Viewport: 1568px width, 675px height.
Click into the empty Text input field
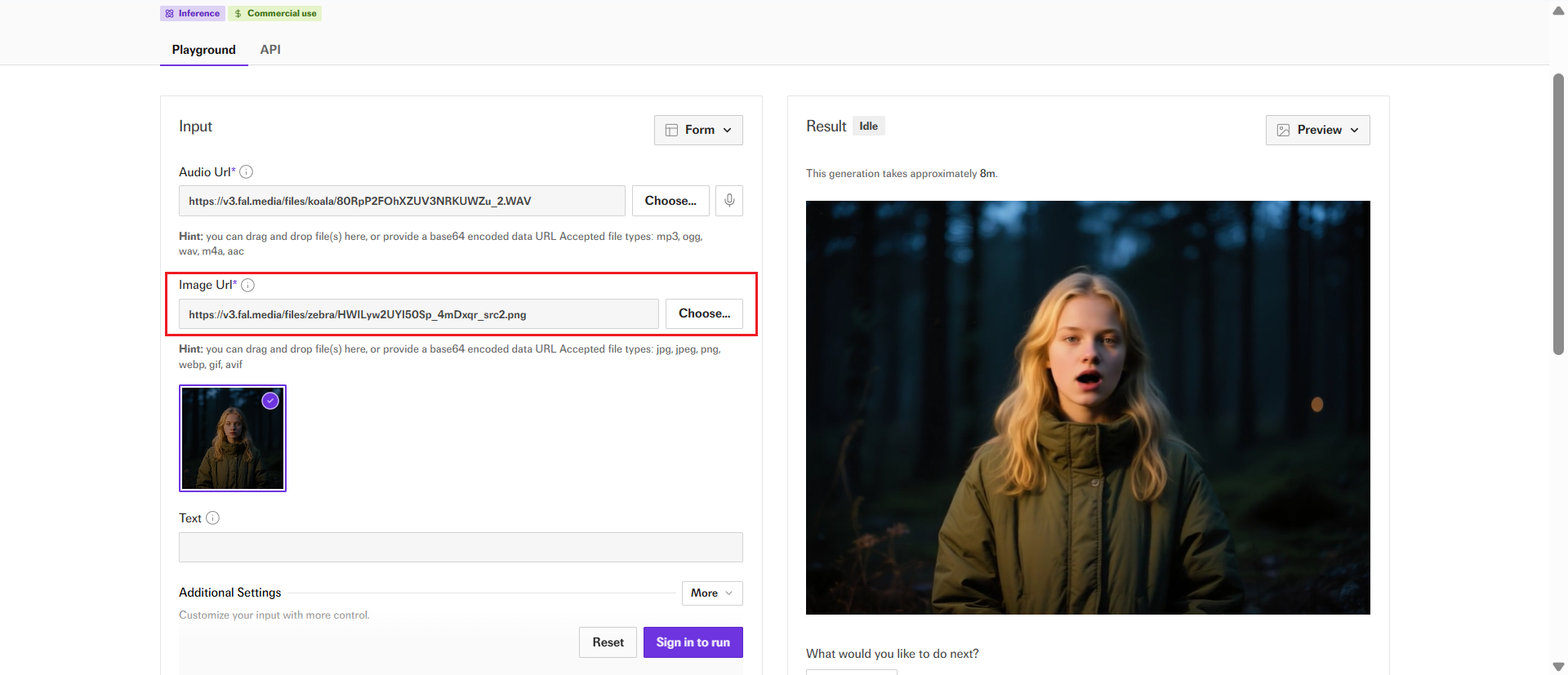461,547
